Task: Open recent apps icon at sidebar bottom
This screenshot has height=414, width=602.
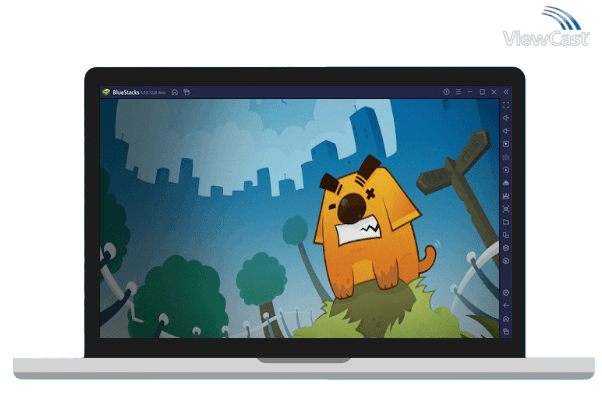Action: coord(506,331)
